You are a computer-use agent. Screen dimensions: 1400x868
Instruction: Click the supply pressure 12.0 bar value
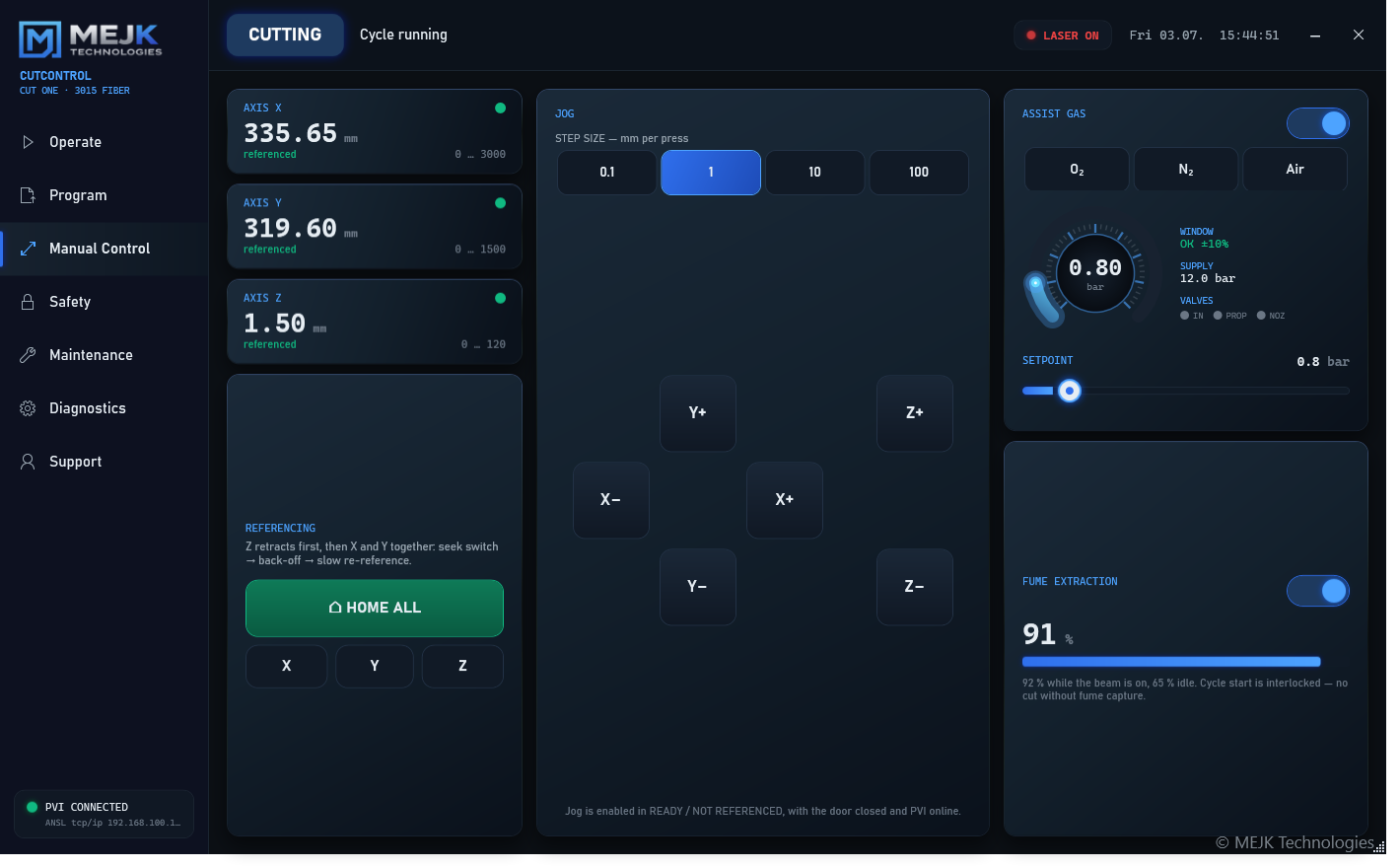coord(1208,279)
